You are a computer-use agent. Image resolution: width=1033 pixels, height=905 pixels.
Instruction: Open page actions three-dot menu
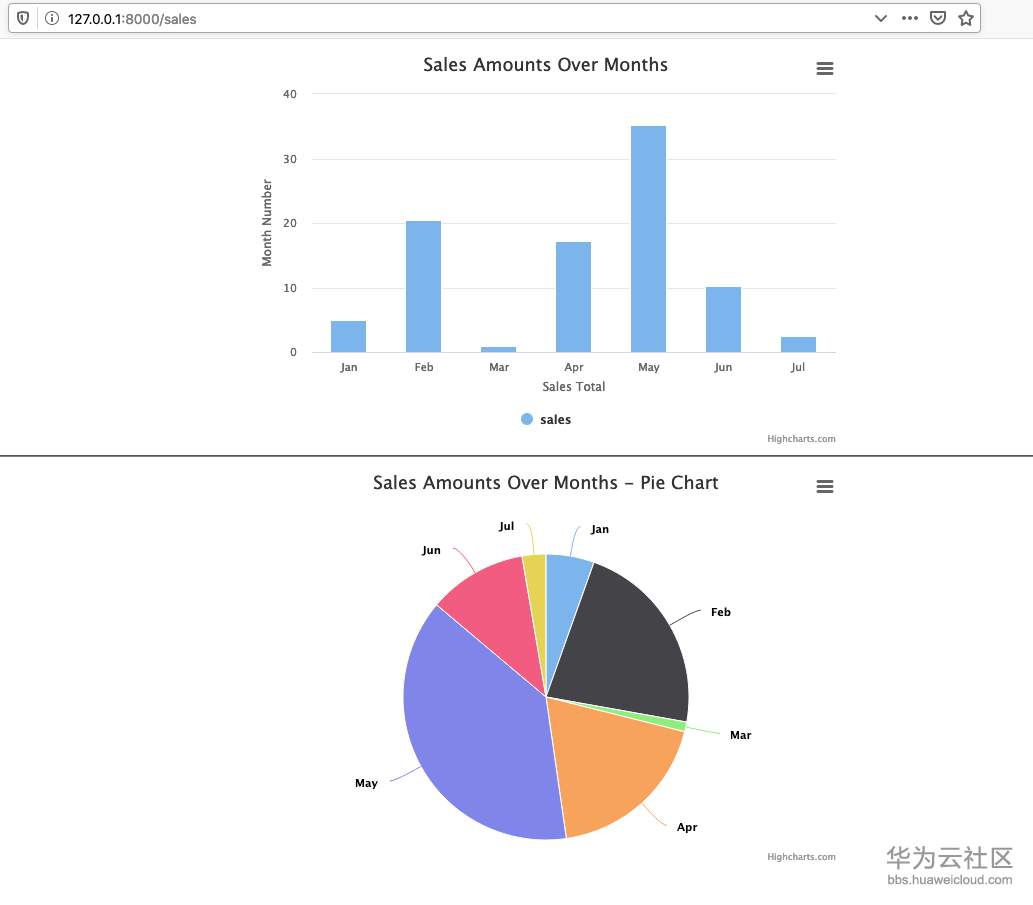910,18
